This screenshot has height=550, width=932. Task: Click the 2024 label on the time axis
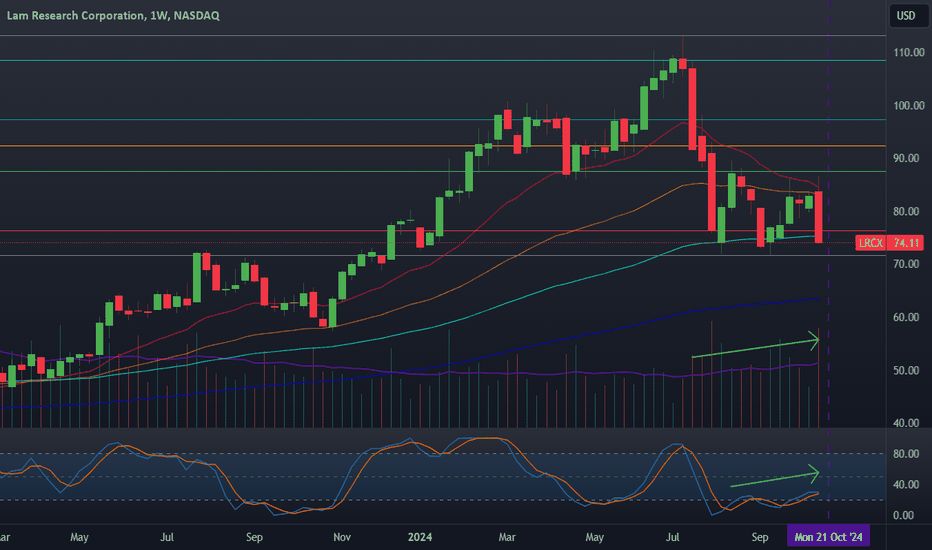[420, 537]
